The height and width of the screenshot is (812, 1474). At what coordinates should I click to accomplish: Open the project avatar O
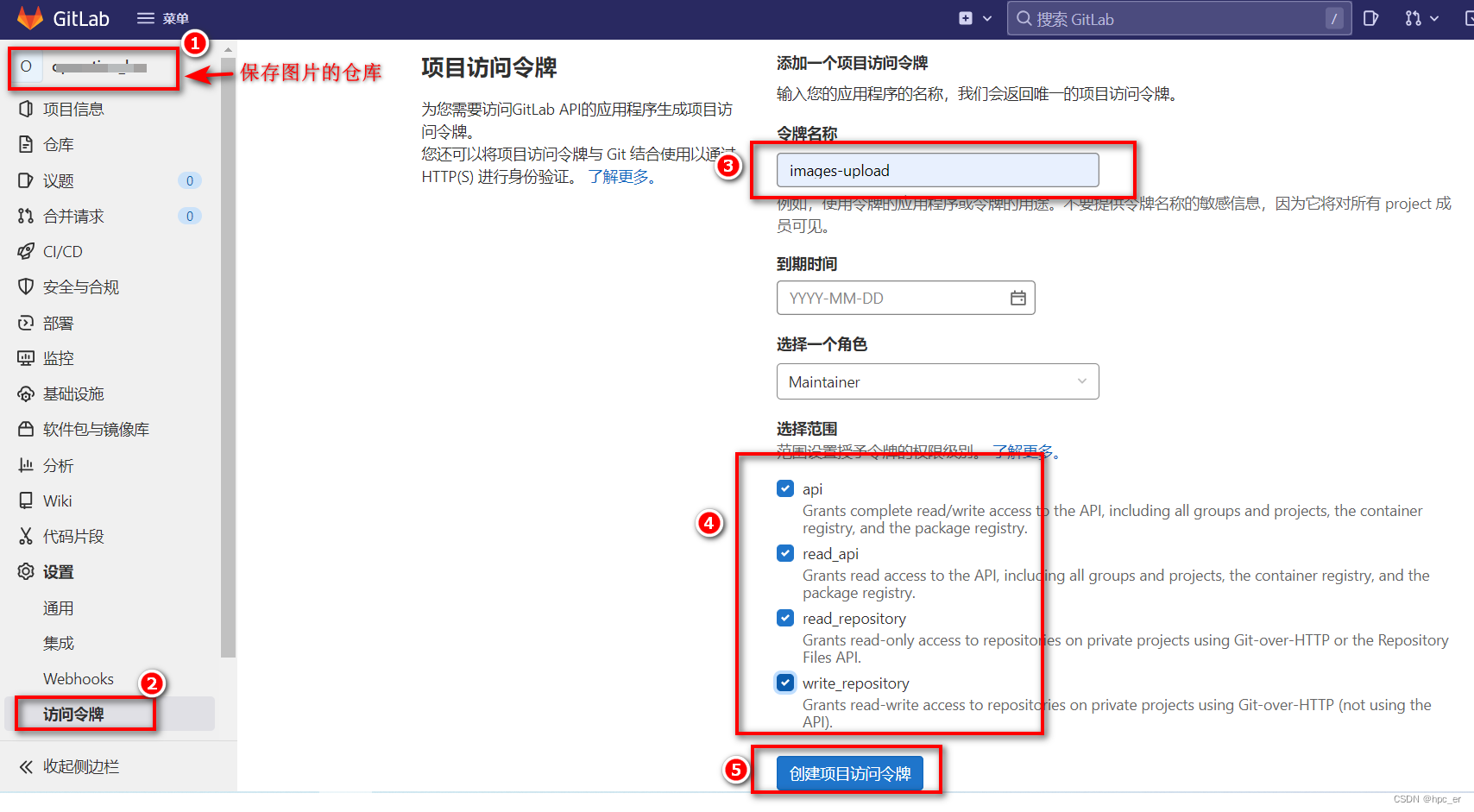pos(26,66)
